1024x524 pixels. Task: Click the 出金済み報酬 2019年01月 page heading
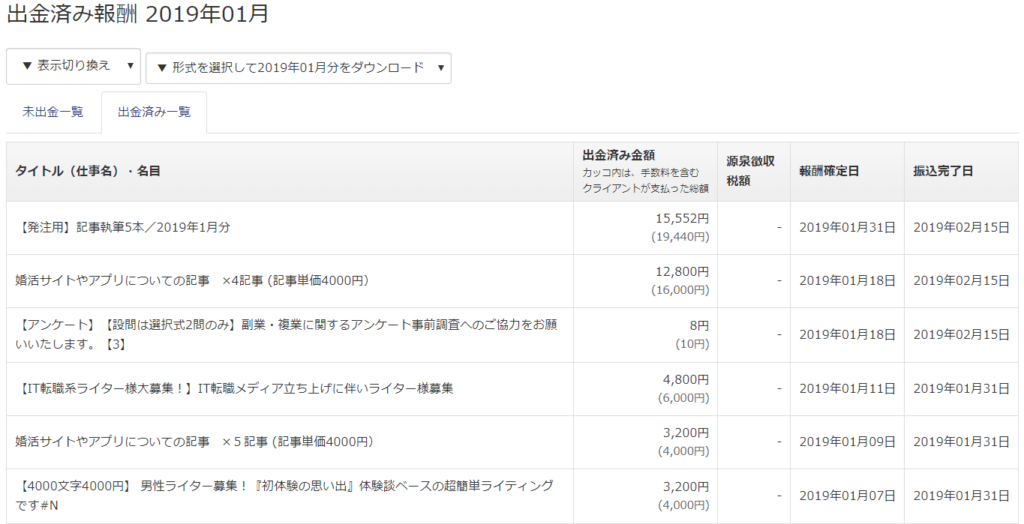[138, 14]
